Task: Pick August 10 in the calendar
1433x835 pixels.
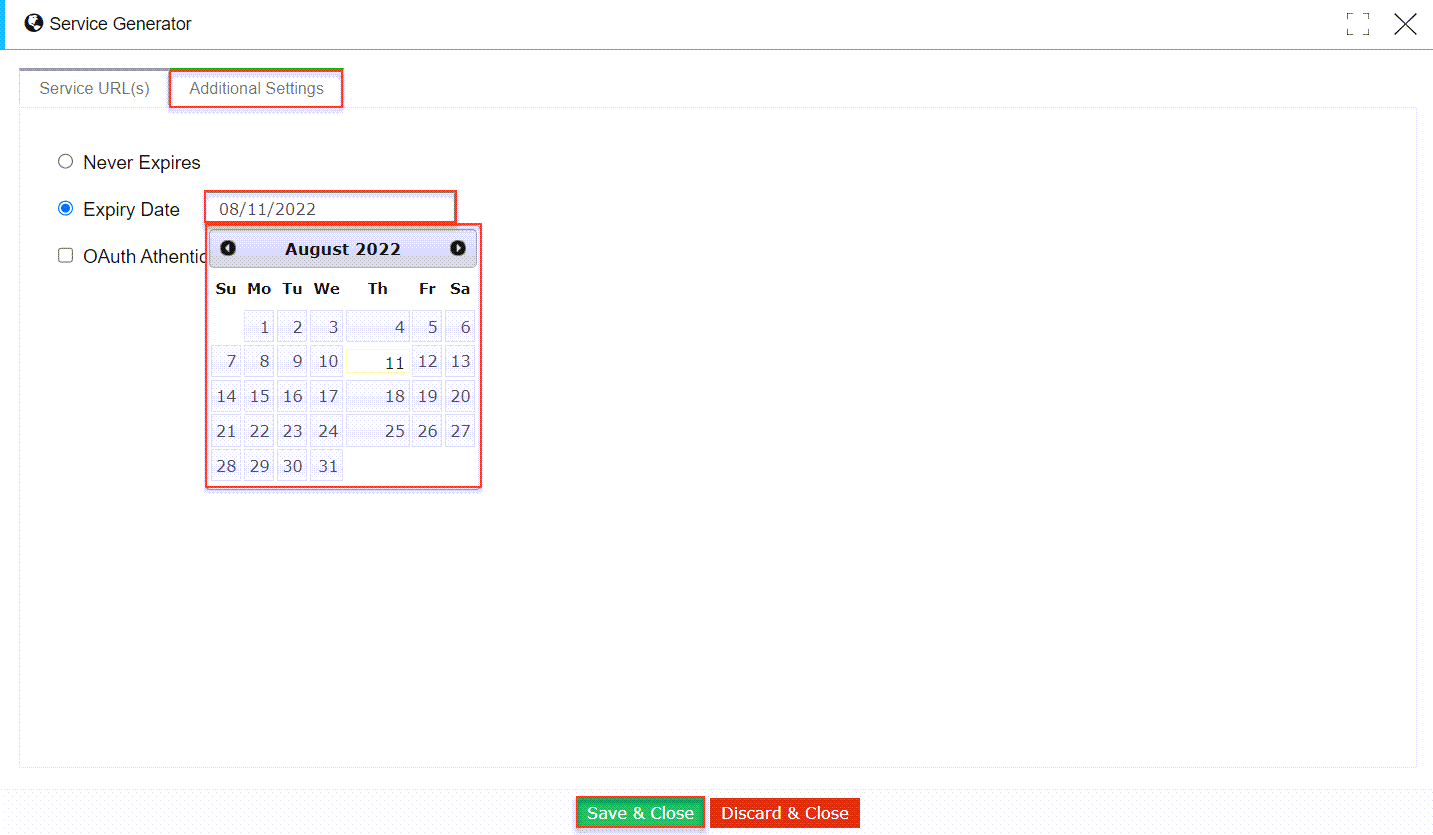Action: pyautogui.click(x=326, y=361)
